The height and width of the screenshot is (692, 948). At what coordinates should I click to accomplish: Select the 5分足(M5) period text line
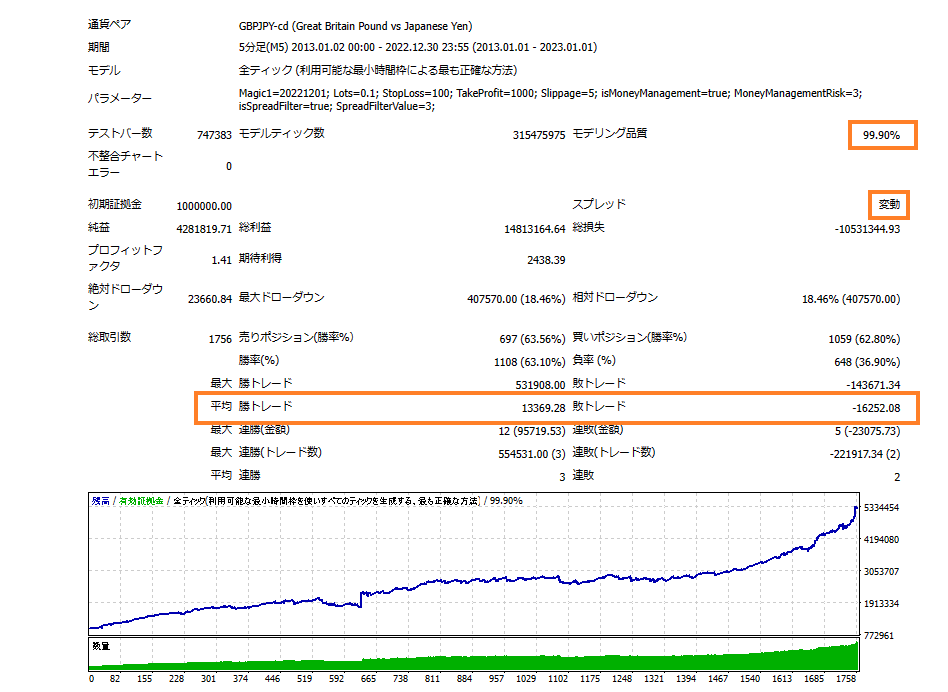point(418,47)
